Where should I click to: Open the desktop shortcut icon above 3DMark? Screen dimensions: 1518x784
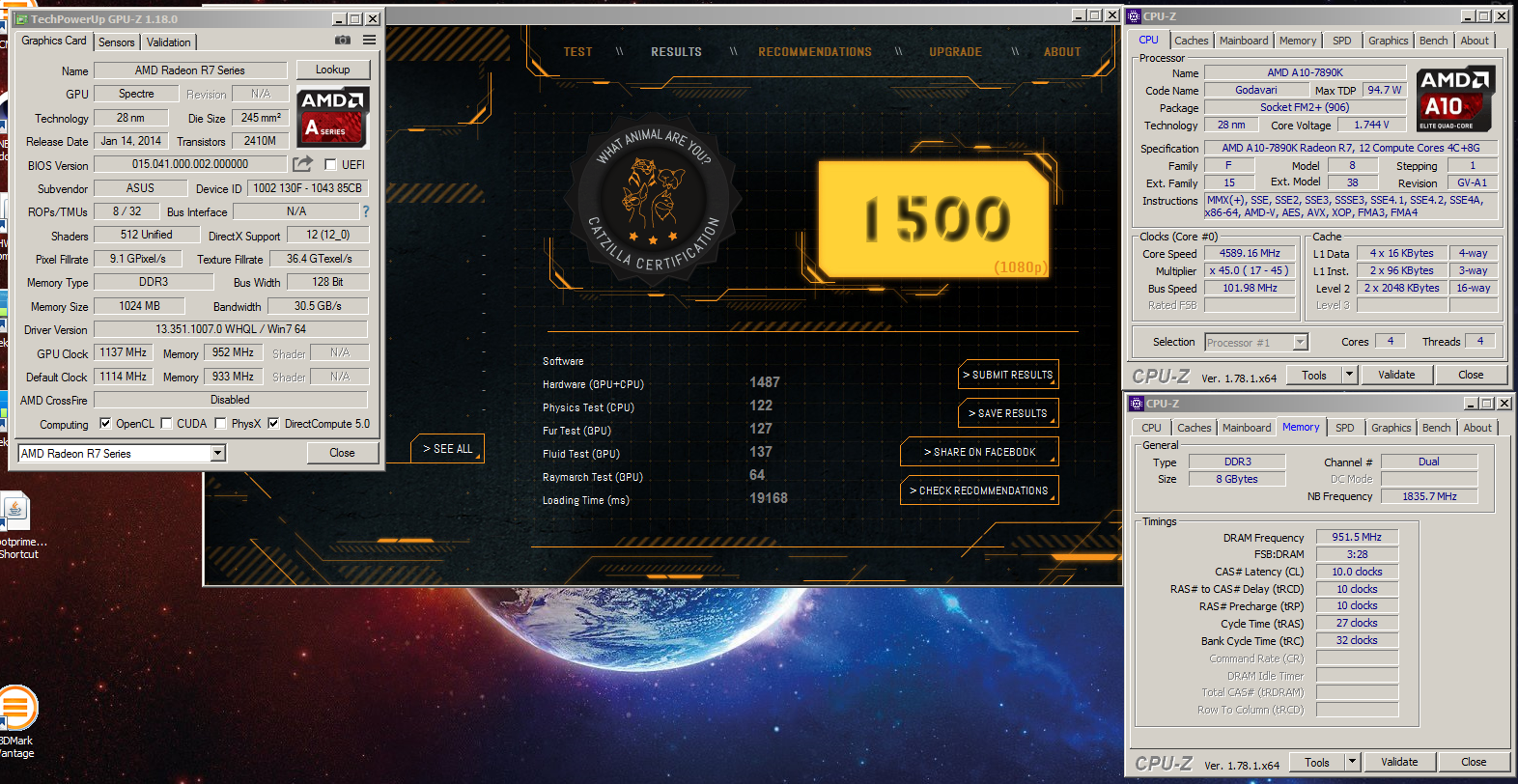pyautogui.click(x=17, y=526)
